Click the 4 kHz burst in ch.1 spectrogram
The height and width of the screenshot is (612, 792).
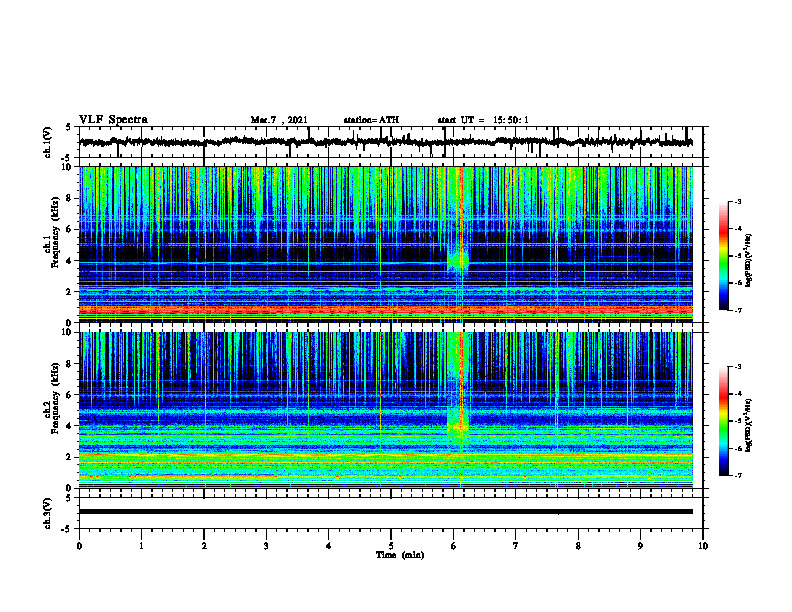[x=458, y=262]
